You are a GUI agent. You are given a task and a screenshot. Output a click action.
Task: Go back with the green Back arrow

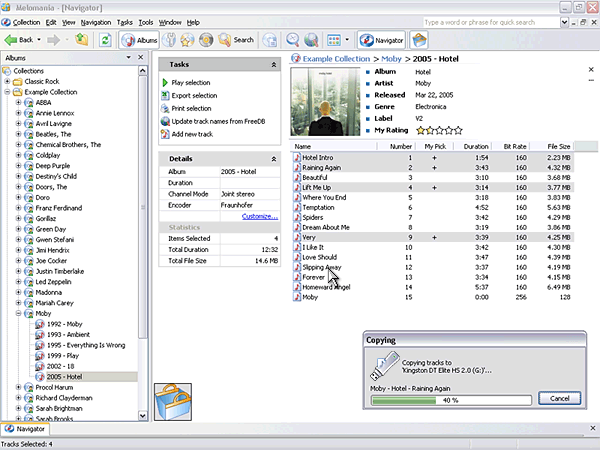pos(18,40)
